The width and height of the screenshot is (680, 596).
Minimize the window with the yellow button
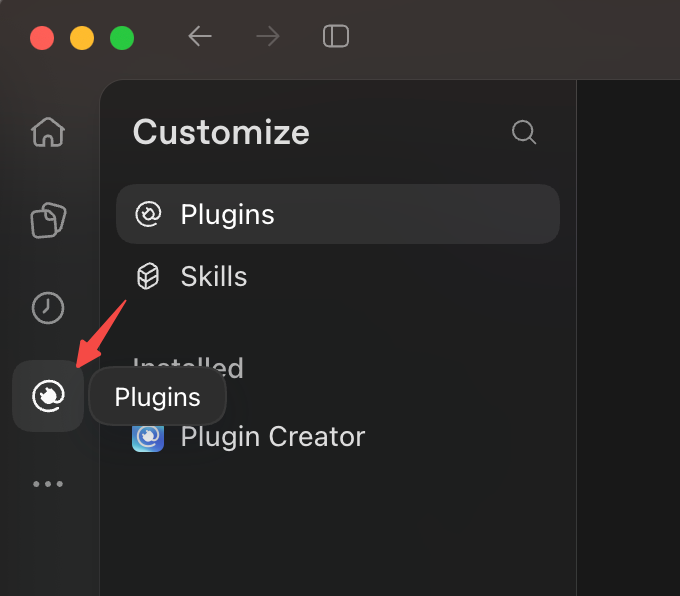(82, 38)
